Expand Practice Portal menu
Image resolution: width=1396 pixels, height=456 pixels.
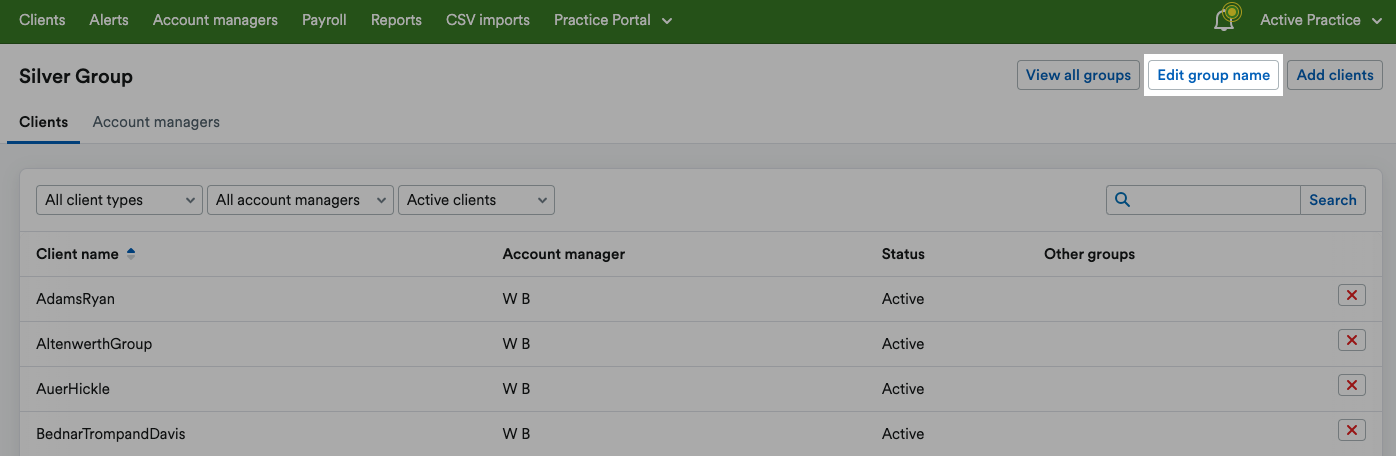[613, 20]
